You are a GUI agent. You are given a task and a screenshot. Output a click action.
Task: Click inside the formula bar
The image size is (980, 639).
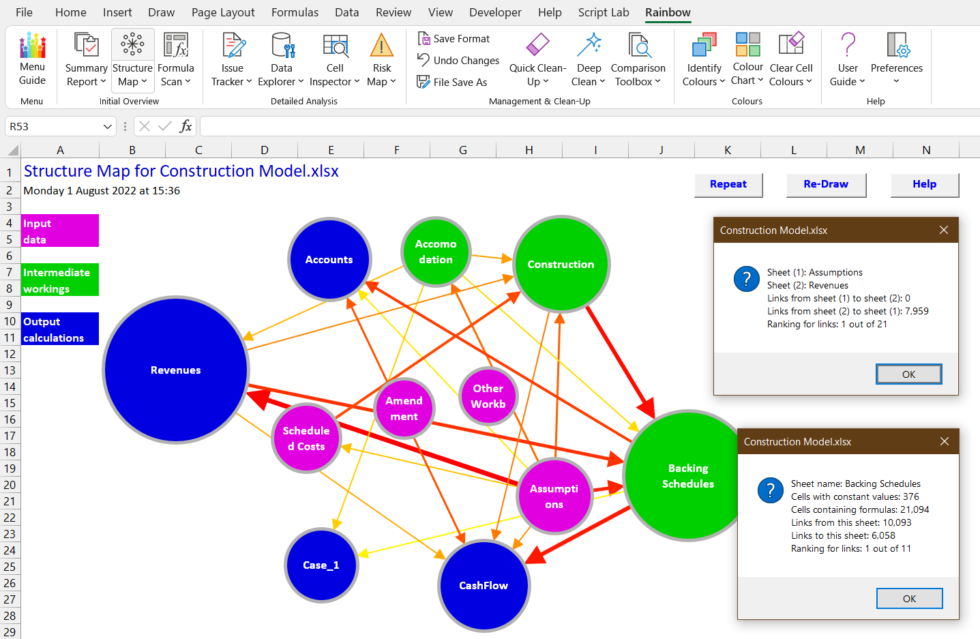click(400, 126)
